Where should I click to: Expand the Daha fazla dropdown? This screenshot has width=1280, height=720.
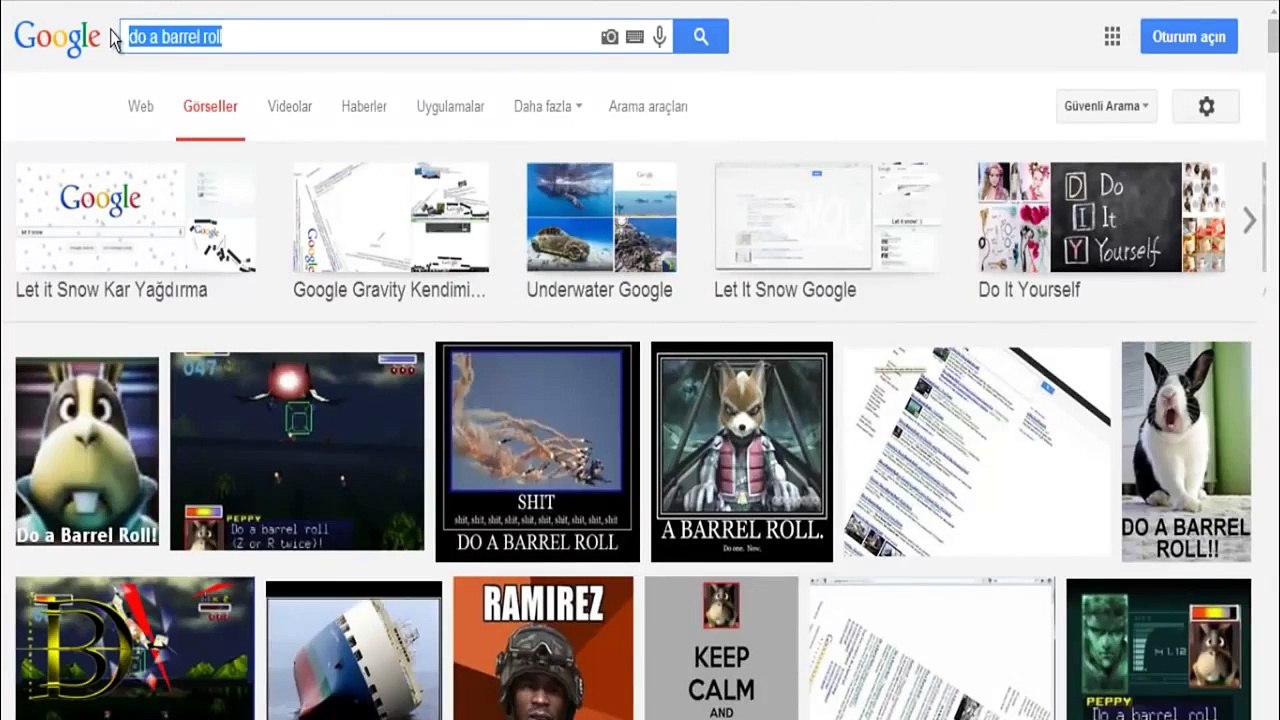pos(547,106)
